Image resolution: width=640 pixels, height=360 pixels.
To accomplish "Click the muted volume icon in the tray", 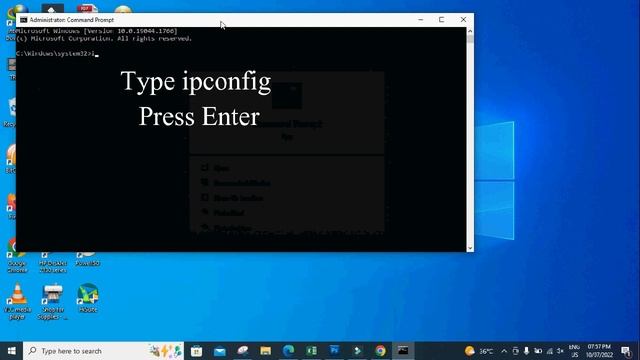I will pyautogui.click(x=560, y=351).
